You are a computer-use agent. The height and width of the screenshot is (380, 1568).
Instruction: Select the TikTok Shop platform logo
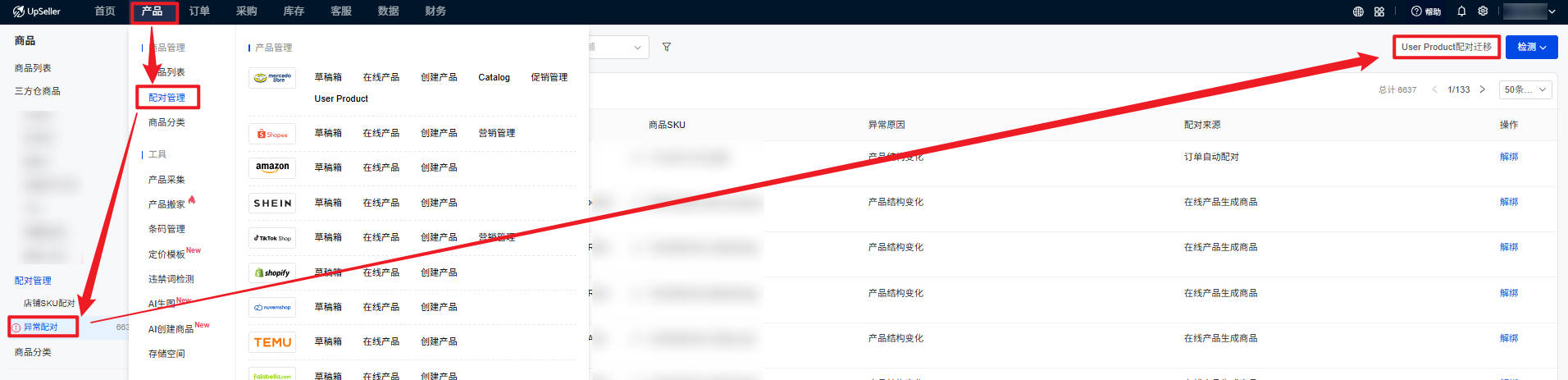(x=272, y=238)
